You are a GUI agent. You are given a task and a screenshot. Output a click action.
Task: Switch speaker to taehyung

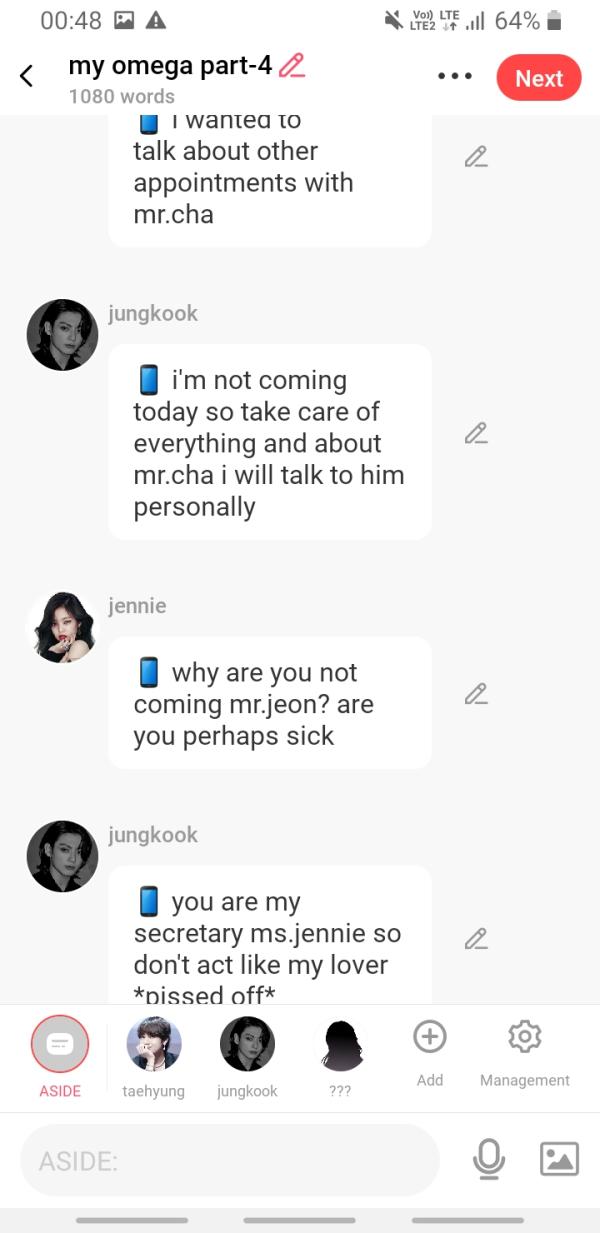point(154,1057)
